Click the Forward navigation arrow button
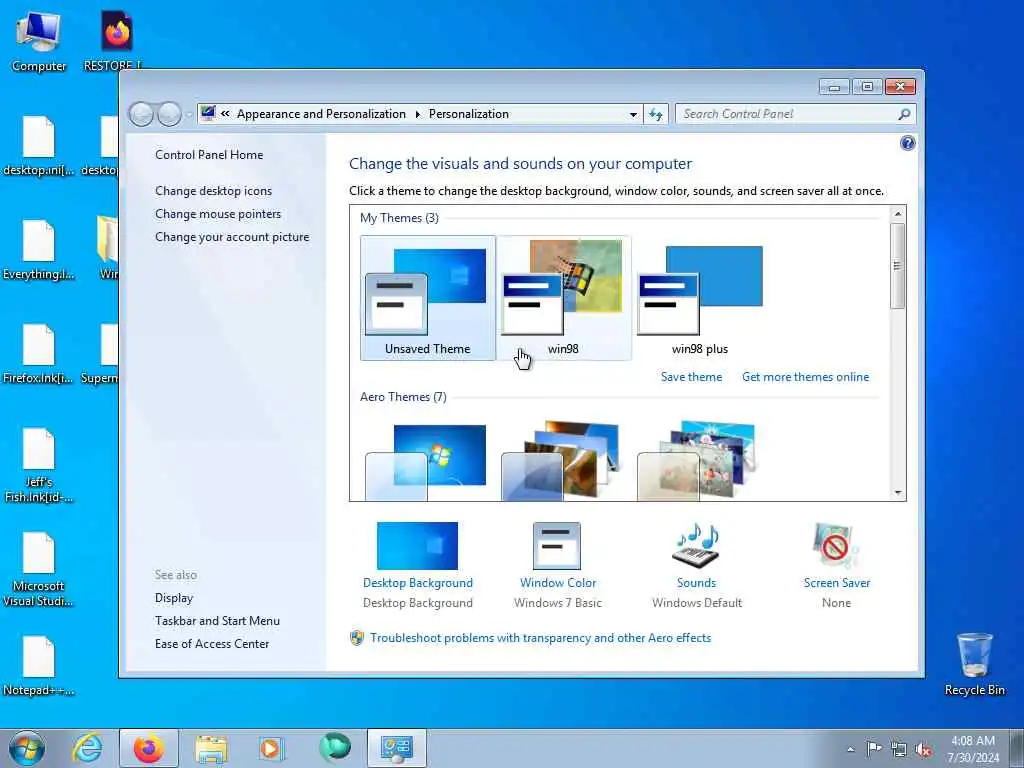This screenshot has width=1024, height=768. (169, 114)
